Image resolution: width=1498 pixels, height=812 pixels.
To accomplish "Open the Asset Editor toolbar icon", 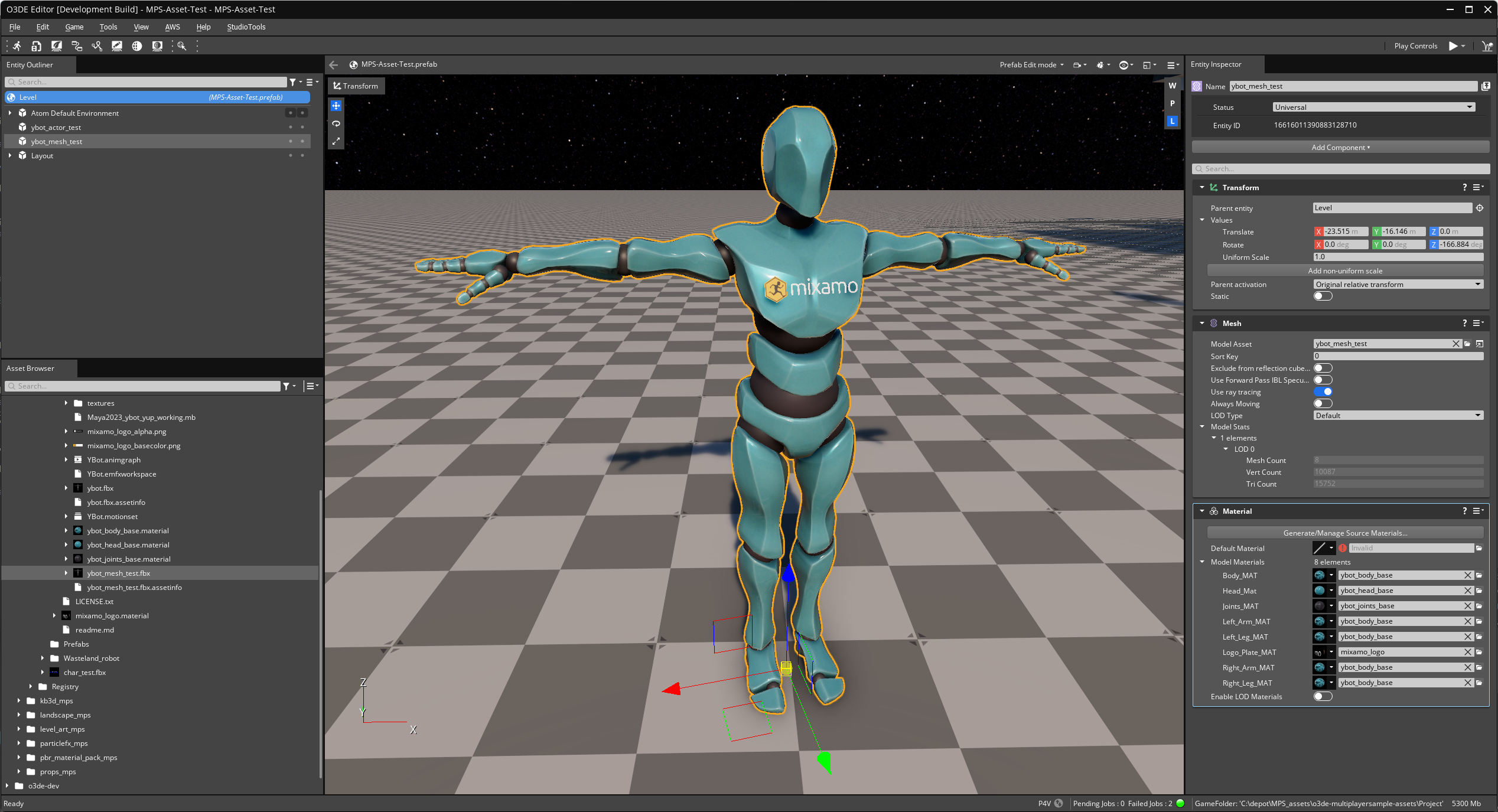I will coord(37,46).
